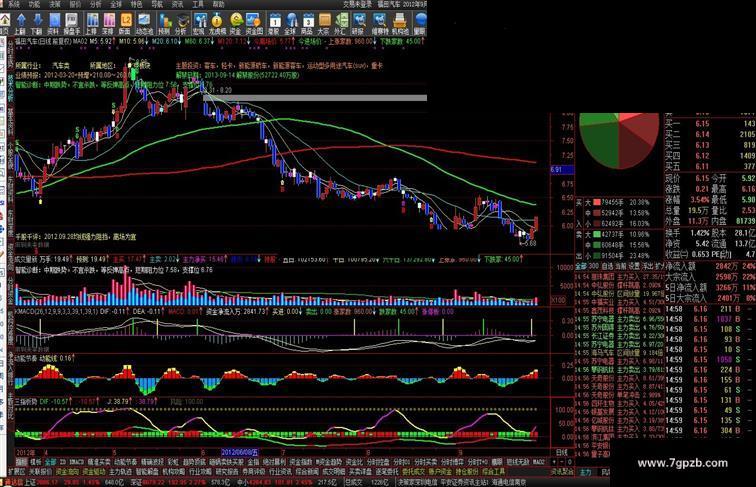This screenshot has height=487, width=756.
Task: Open the 功能 function menu
Action: pyautogui.click(x=34, y=4)
